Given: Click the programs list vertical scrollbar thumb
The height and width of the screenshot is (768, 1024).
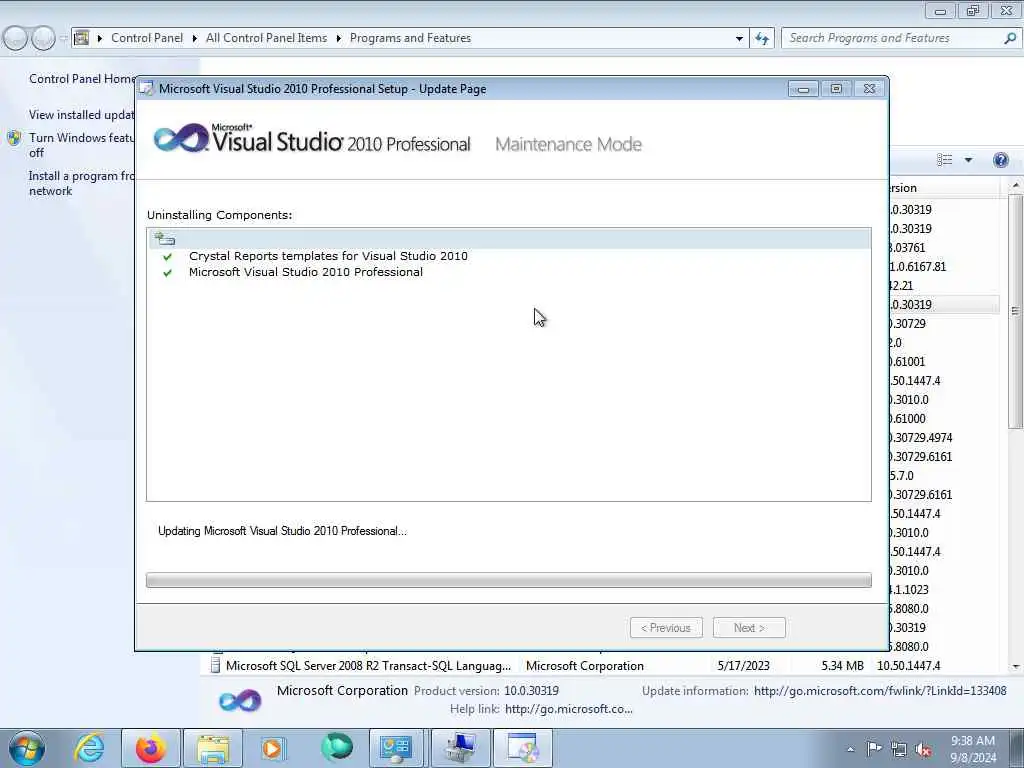Looking at the screenshot, I should pos(1015,311).
